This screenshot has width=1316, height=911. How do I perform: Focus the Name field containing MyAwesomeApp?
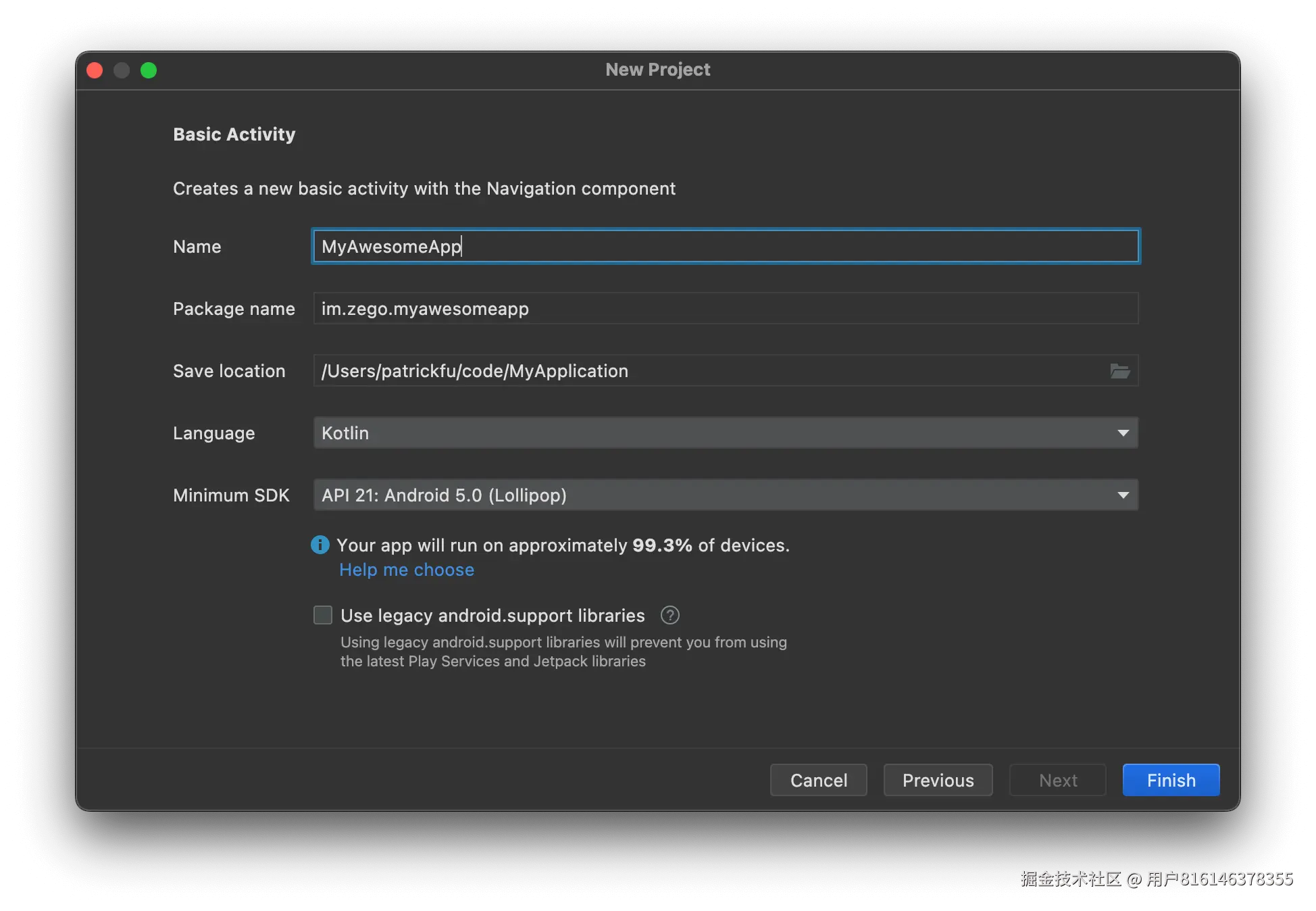click(725, 246)
